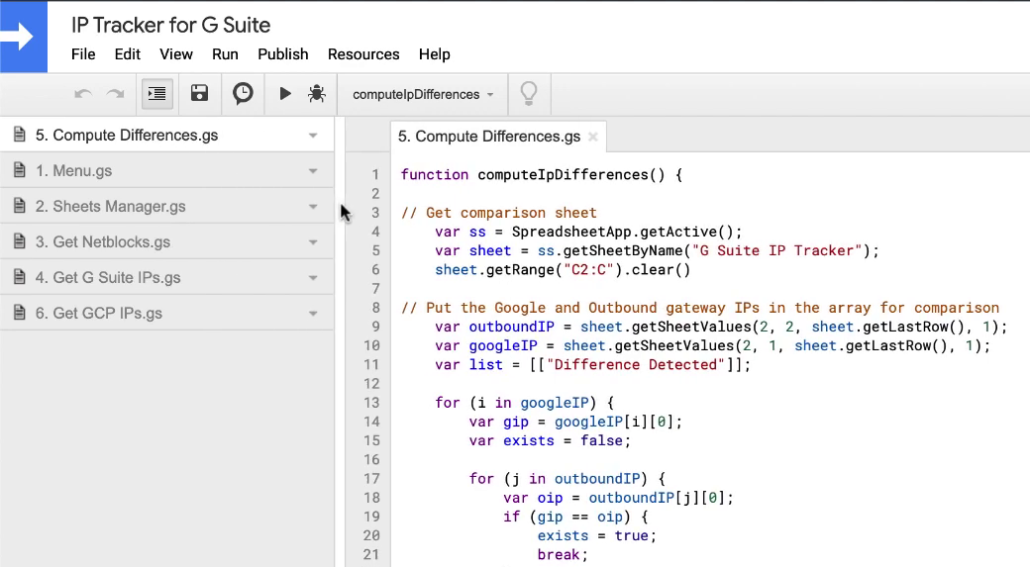Open 3. Get Netblocks.gs file
The width and height of the screenshot is (1030, 567).
pyautogui.click(x=167, y=242)
